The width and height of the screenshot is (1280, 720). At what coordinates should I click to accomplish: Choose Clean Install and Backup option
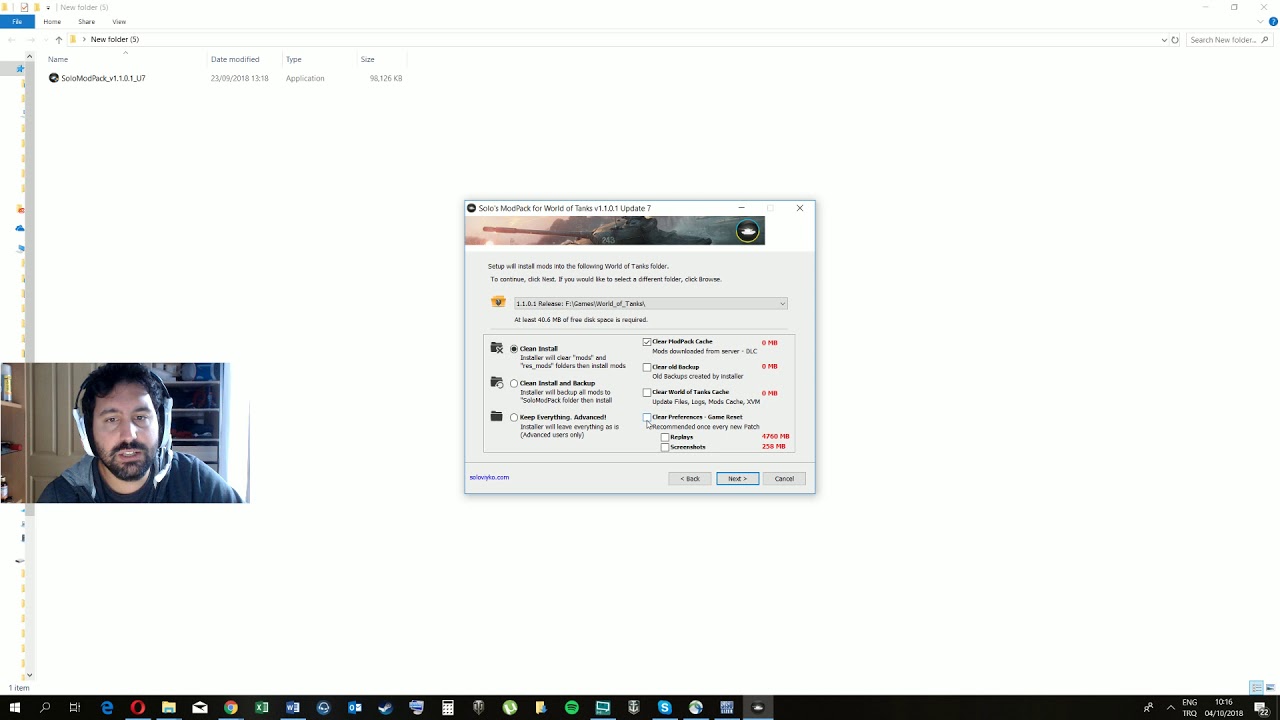click(x=514, y=383)
